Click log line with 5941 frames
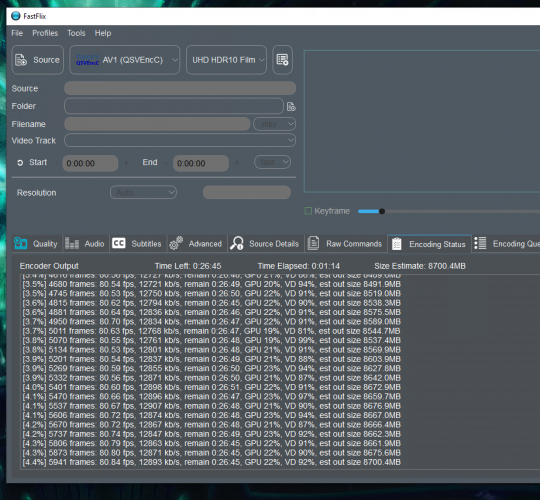This screenshot has height=500, width=540. tap(211, 462)
